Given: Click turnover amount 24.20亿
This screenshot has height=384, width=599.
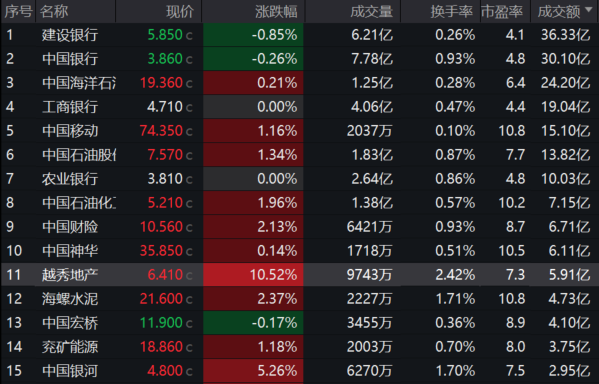Looking at the screenshot, I should 566,83.
